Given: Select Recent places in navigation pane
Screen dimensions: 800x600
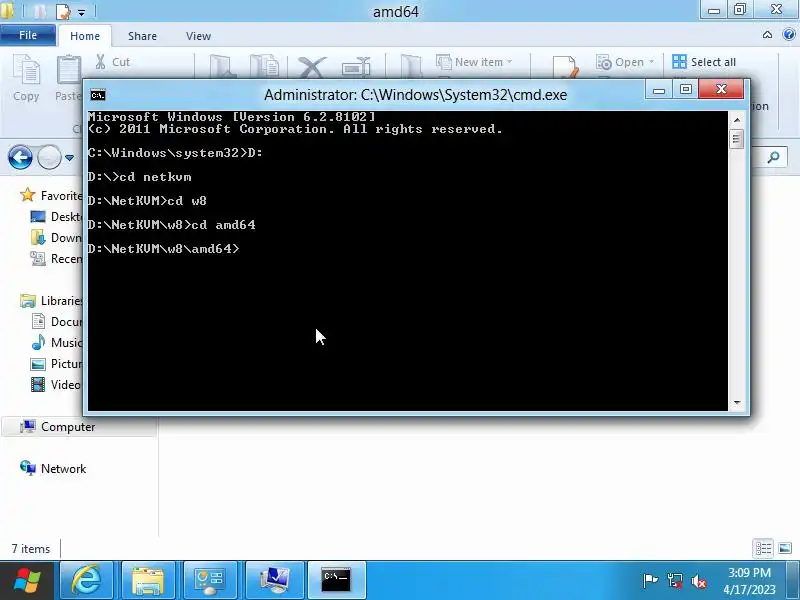Looking at the screenshot, I should point(56,259).
